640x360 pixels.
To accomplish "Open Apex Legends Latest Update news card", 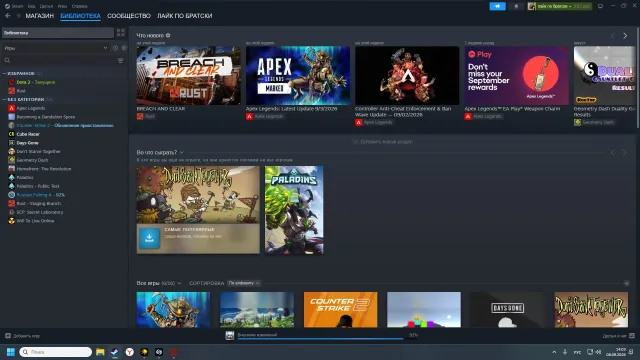I will [298, 76].
